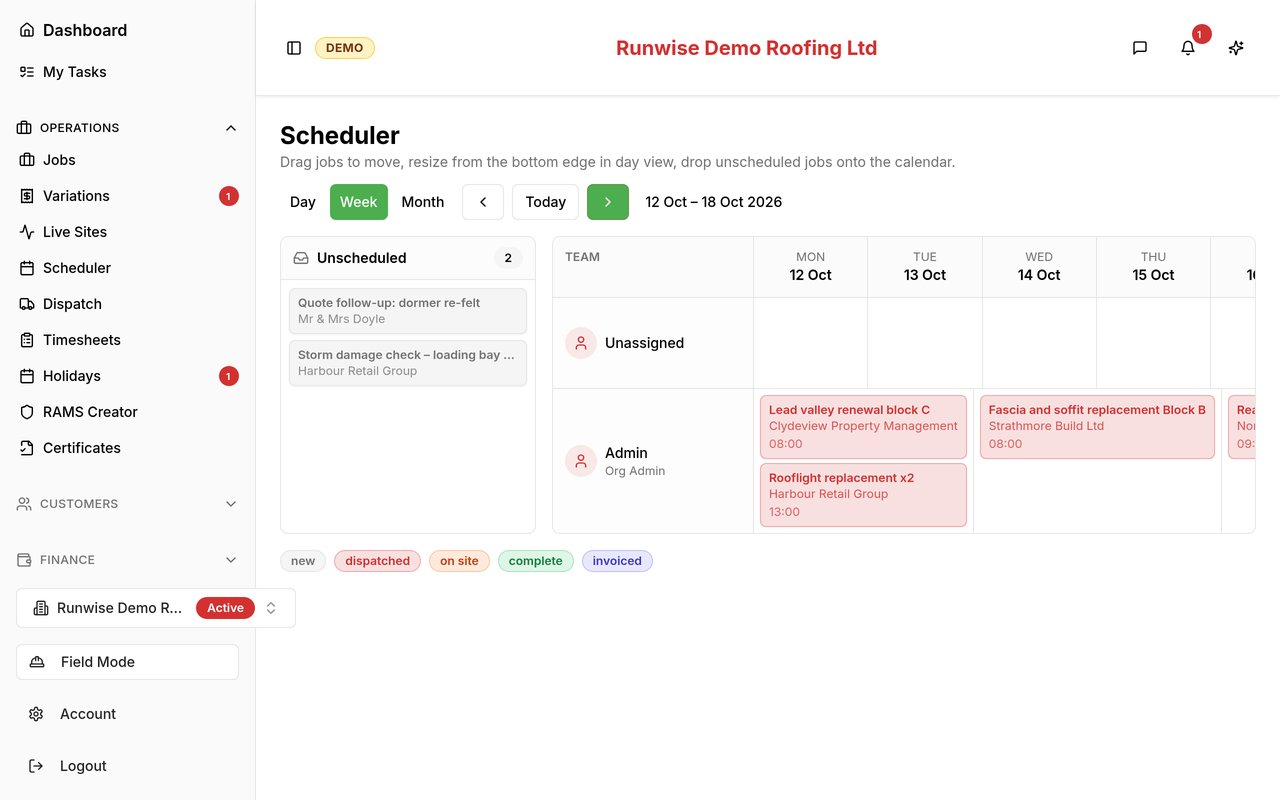1280x800 pixels.
Task: Click the Certificates document icon
Action: [x=27, y=448]
